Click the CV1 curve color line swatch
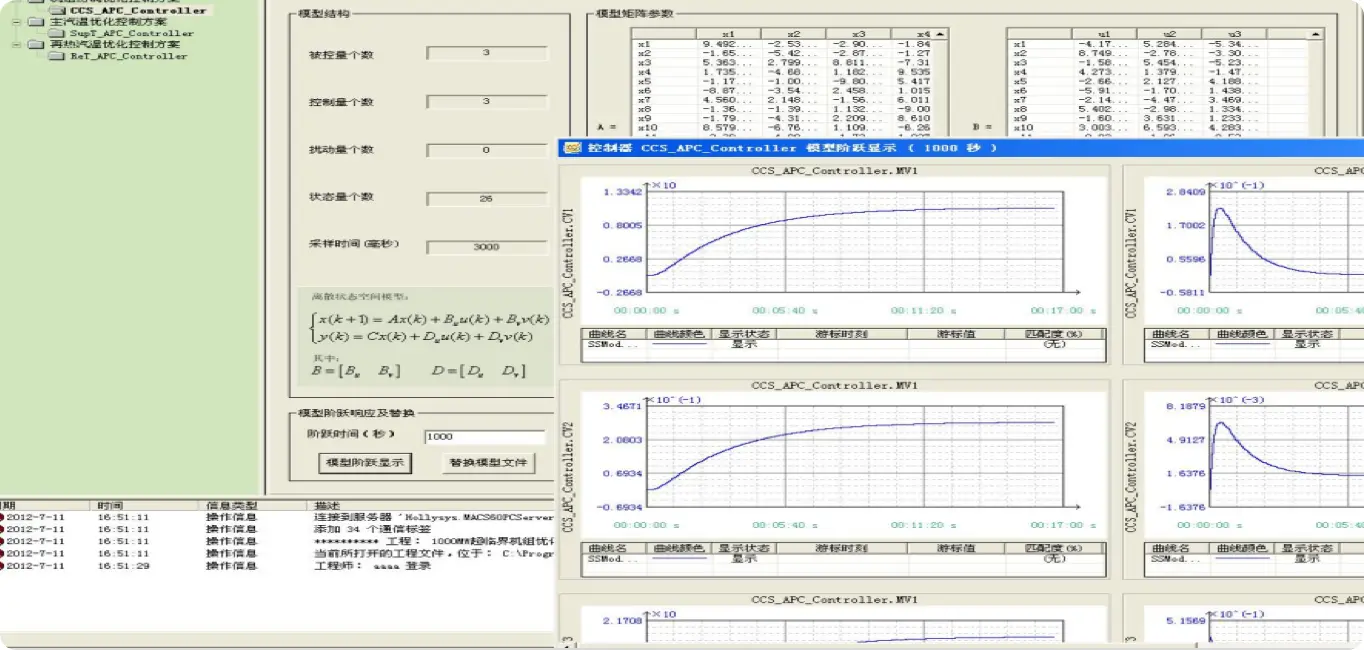 680,344
